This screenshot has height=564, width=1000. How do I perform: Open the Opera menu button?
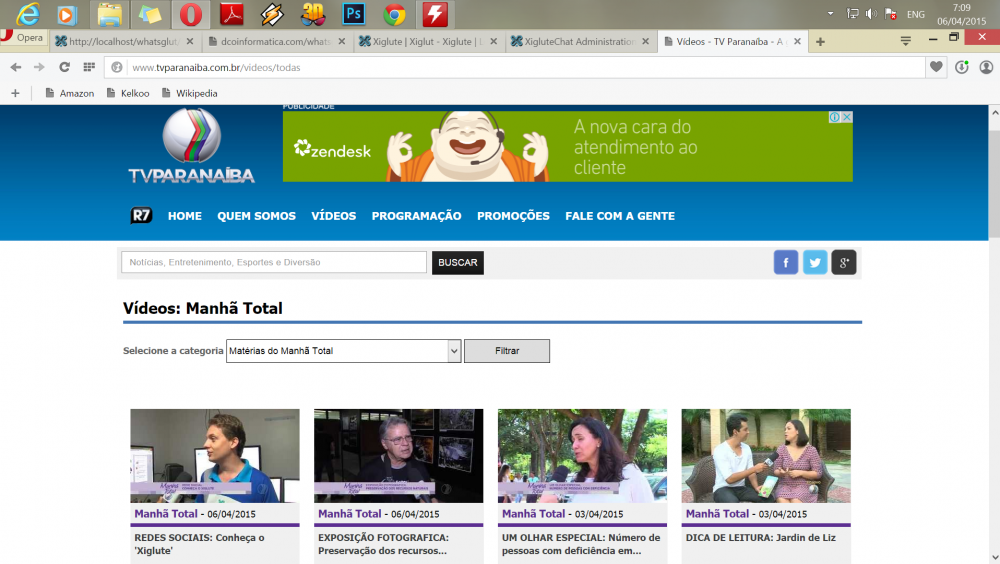tap(22, 38)
